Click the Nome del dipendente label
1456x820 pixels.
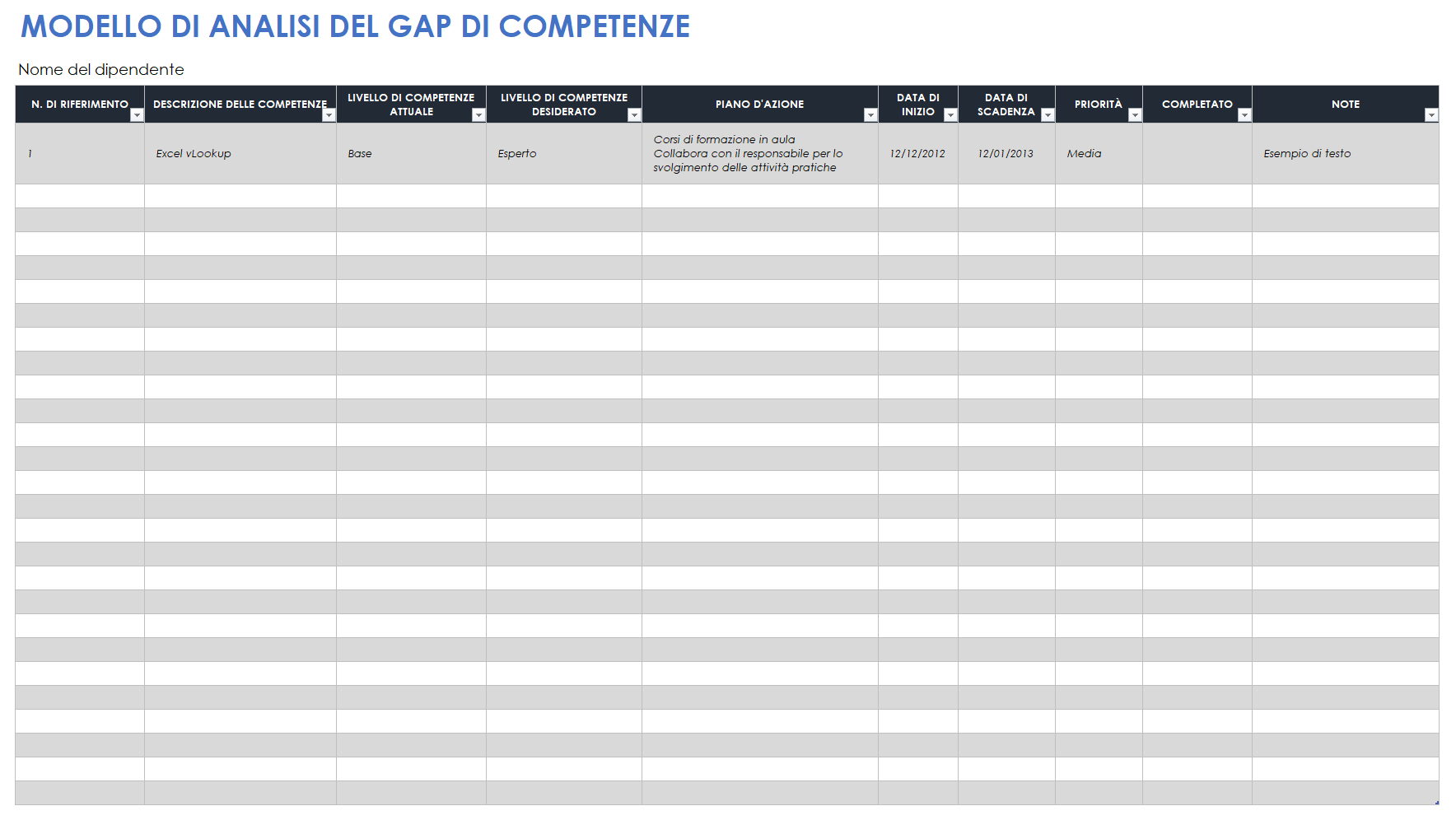click(x=101, y=70)
